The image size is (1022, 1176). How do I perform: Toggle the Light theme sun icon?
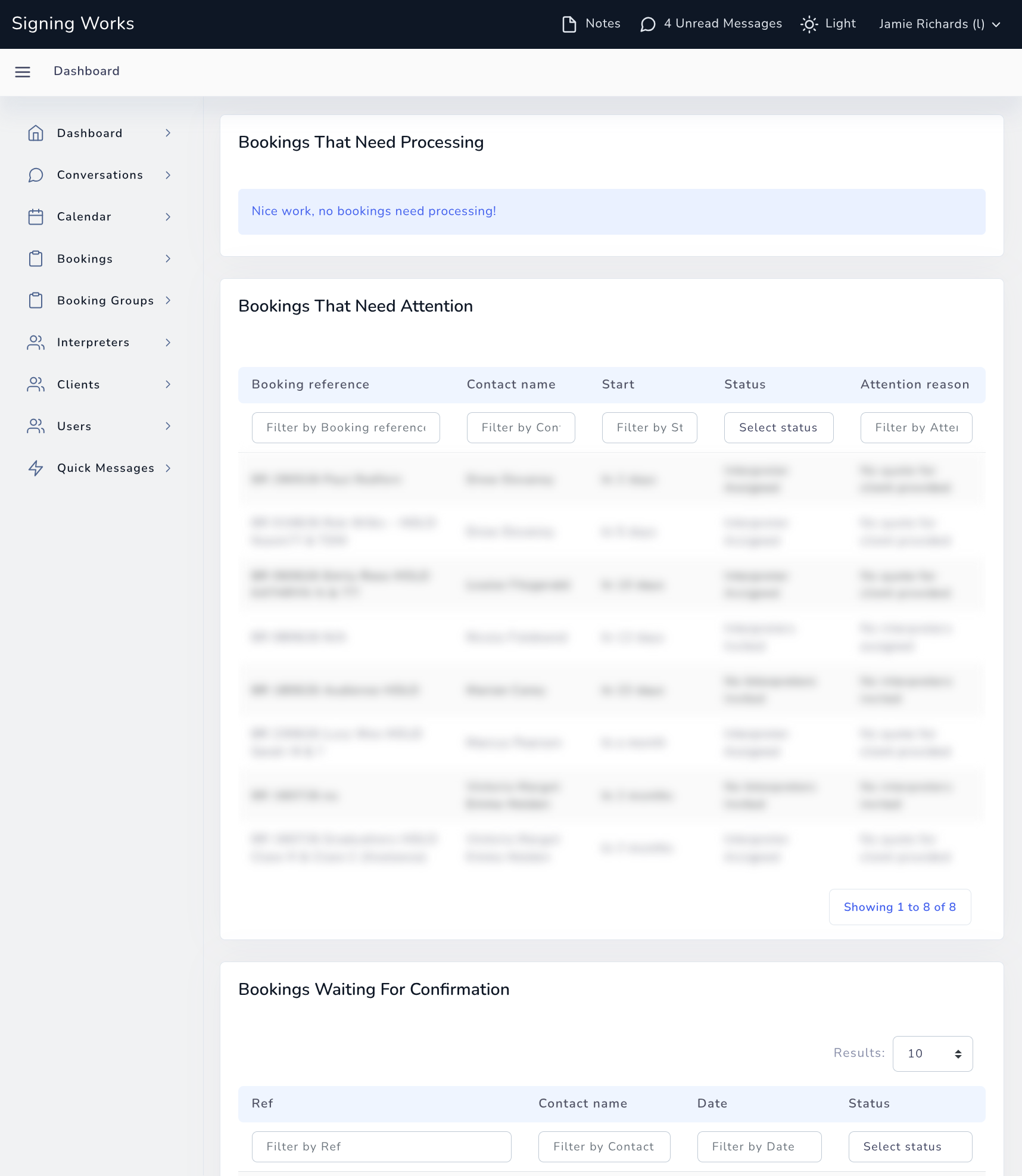[x=809, y=24]
